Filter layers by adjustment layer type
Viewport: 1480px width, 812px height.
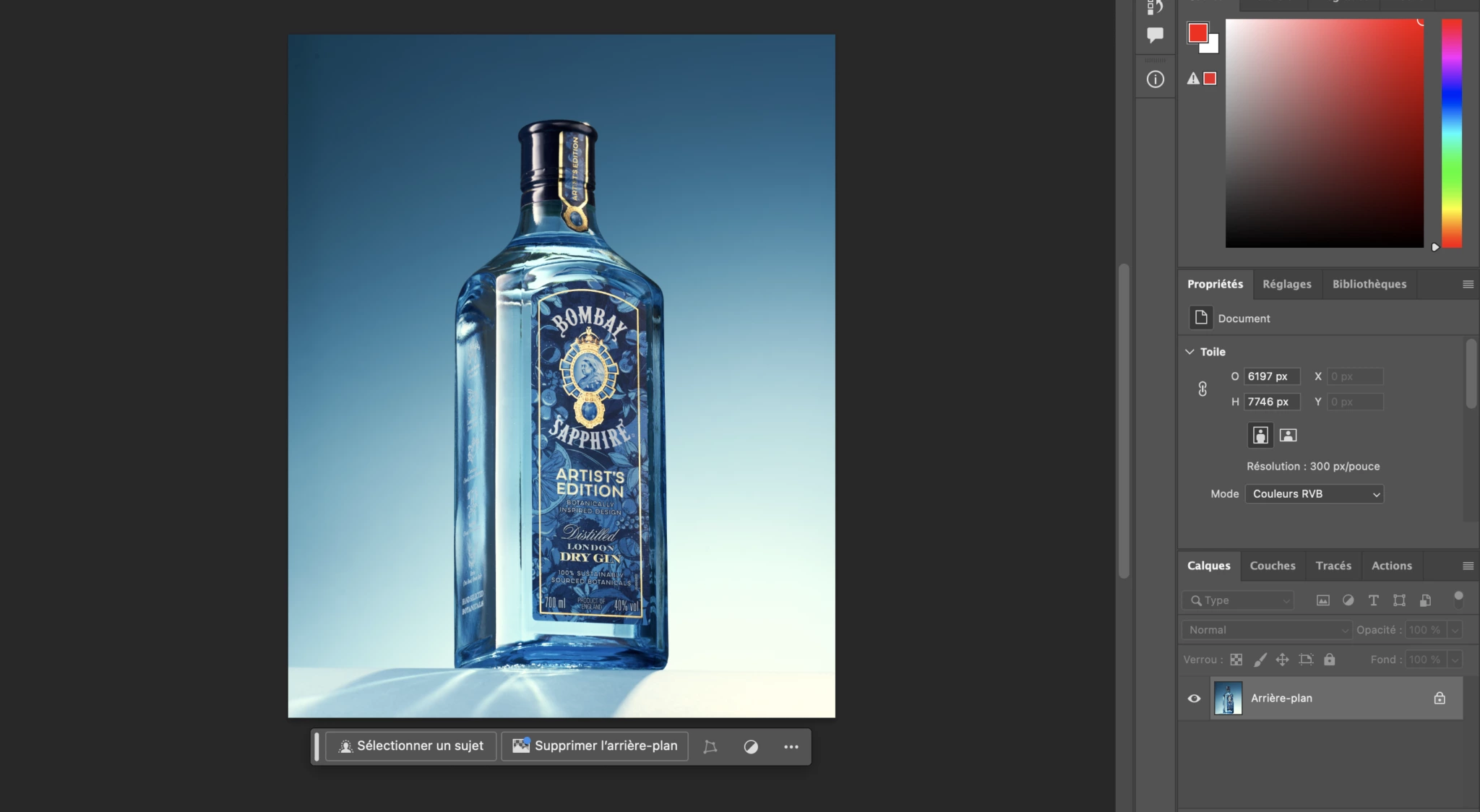click(1348, 600)
